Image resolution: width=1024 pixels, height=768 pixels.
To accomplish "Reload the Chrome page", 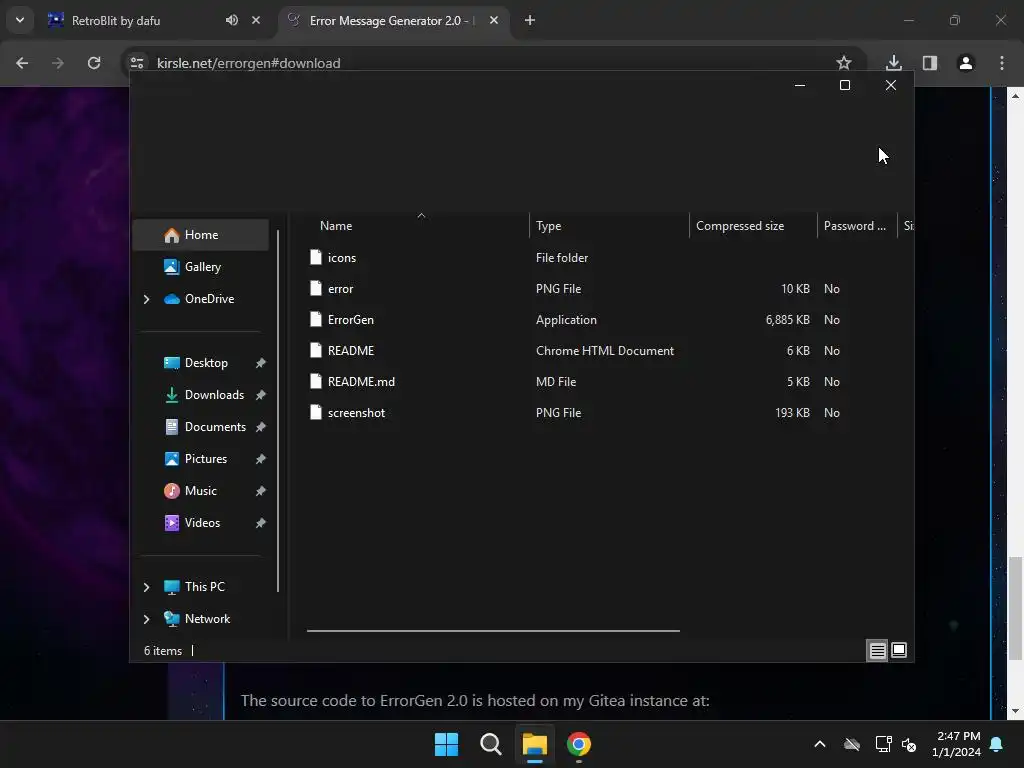I will [94, 63].
